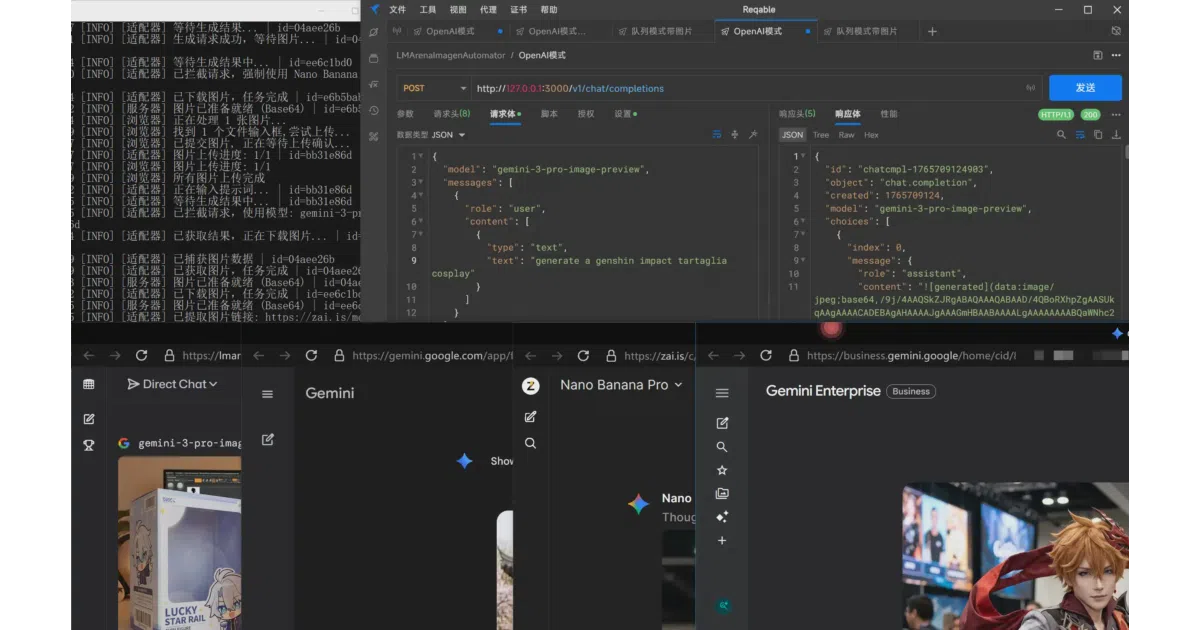Screen dimensions: 1200x630
Task: Click the star icon in the Gemini Enterprise sidebar
Action: [x=722, y=470]
